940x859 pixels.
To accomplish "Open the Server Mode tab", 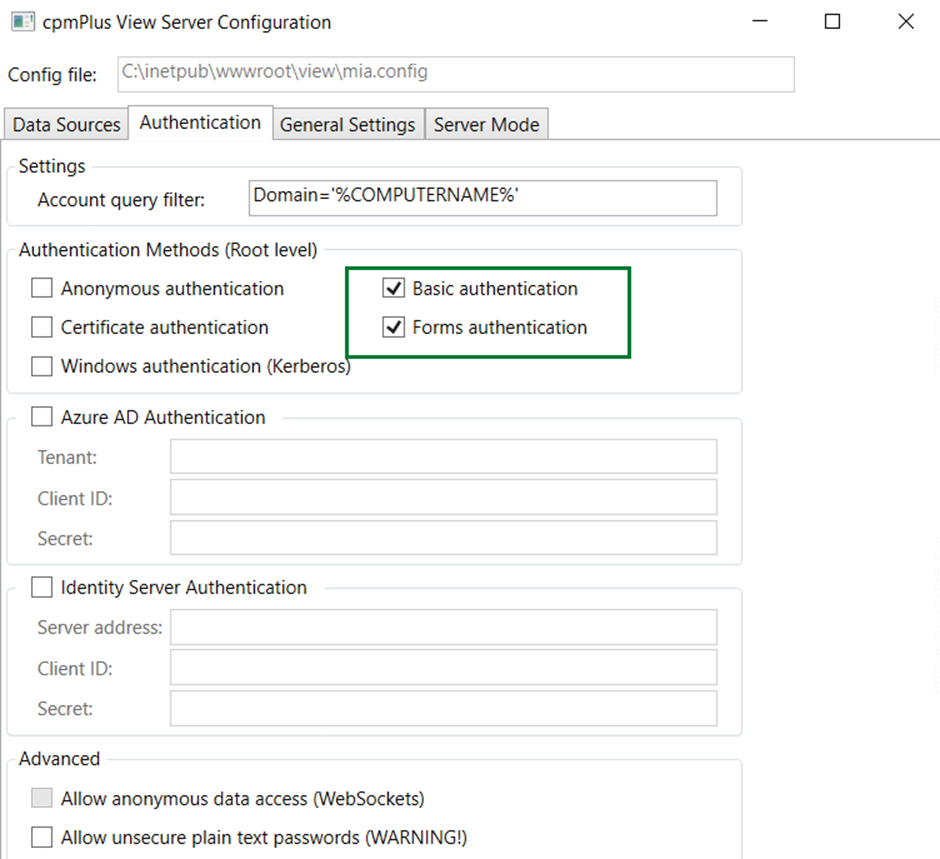I will point(486,125).
